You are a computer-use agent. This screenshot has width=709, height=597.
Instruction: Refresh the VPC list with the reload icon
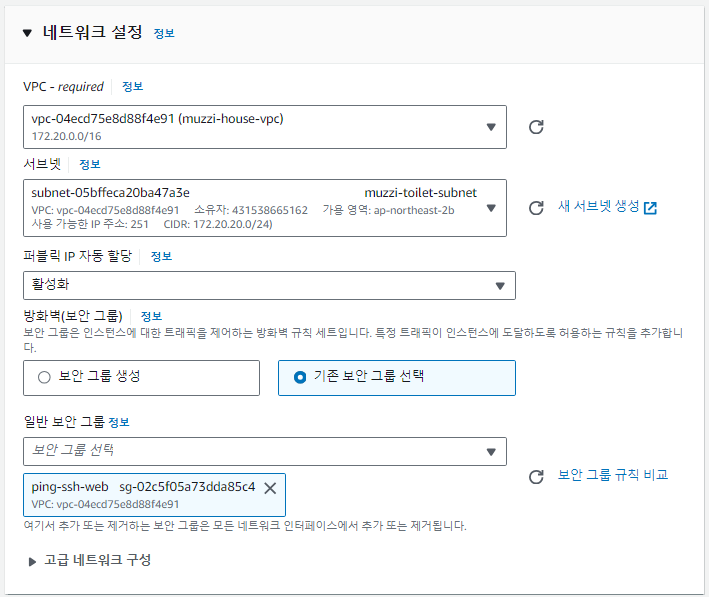tap(536, 127)
